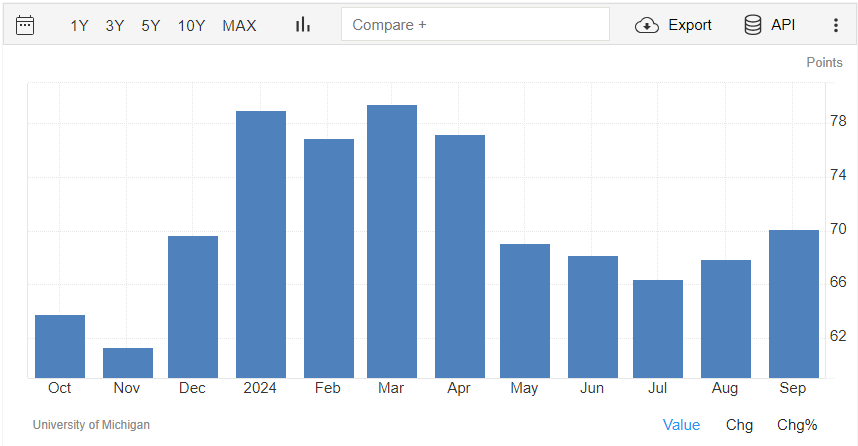The image size is (858, 446).
Task: Switch to the Chg view
Action: [739, 425]
